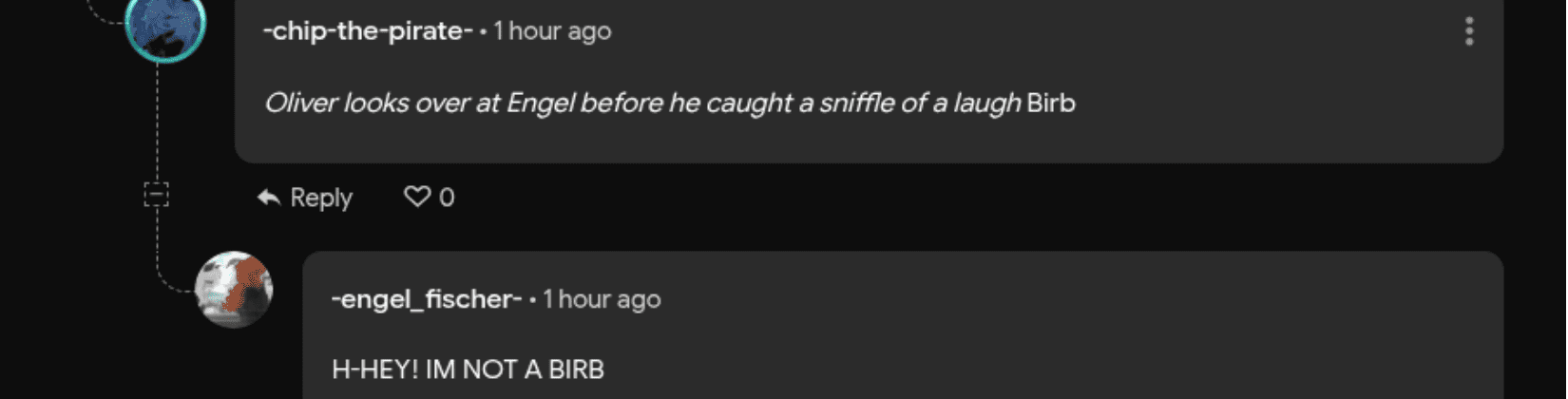Click the reply arrow icon under chip's comment
1568x399 pixels.
coord(269,198)
